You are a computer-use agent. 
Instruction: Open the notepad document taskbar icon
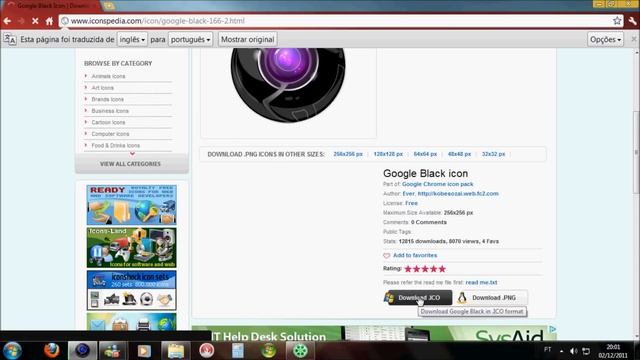tap(238, 351)
